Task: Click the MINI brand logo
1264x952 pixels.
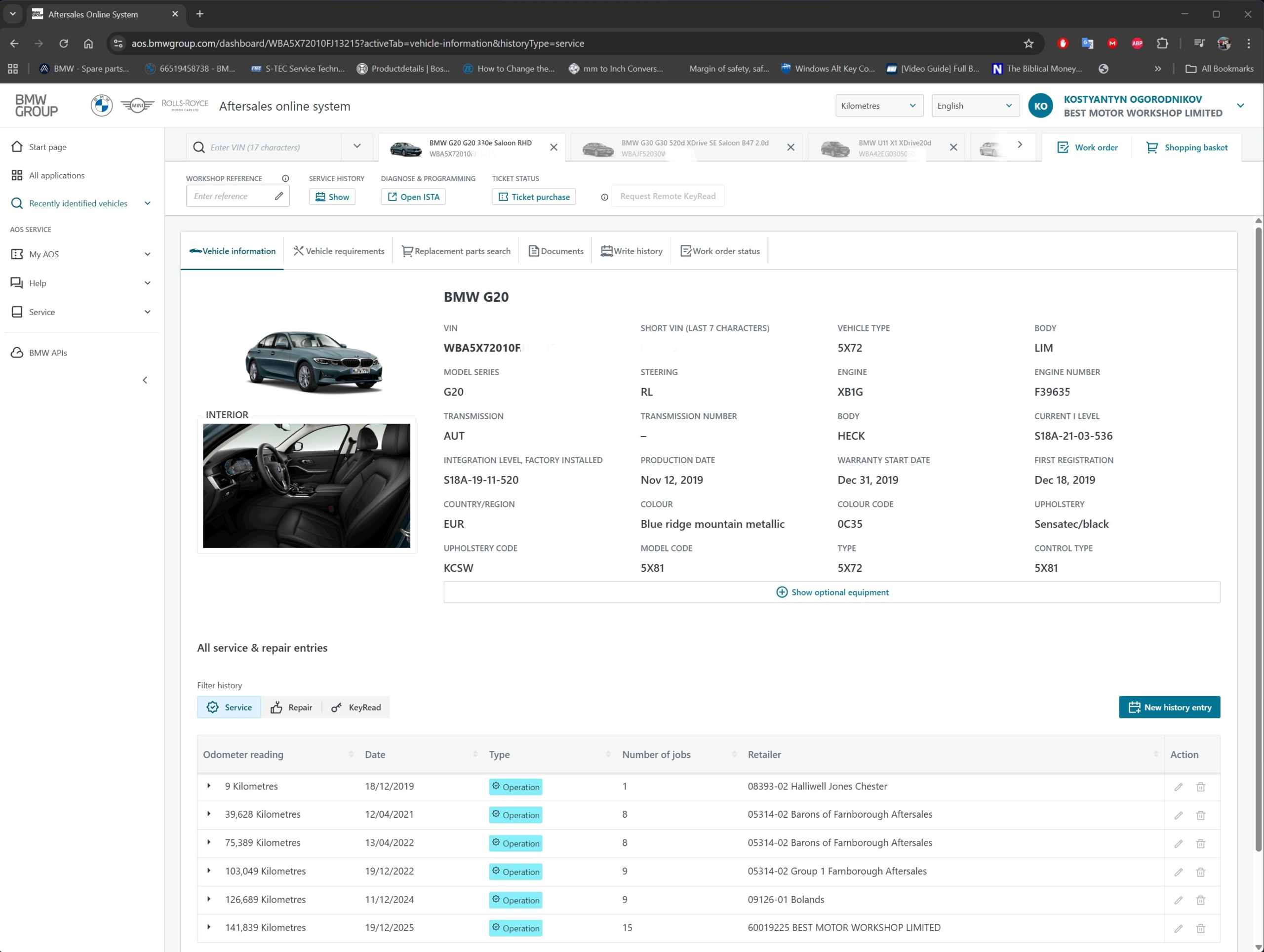Action: tap(137, 106)
